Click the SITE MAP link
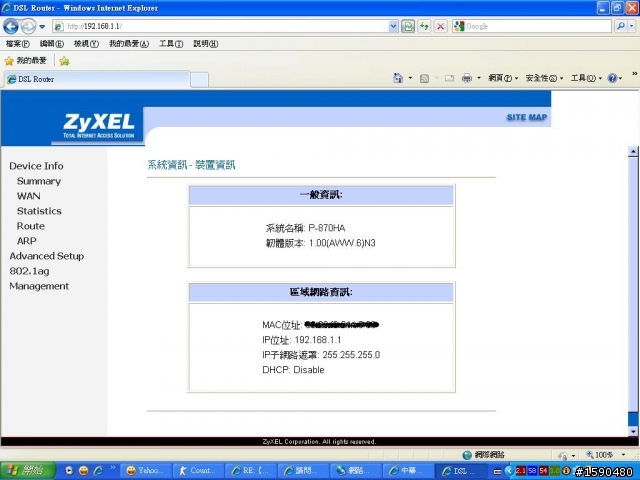The width and height of the screenshot is (640, 480). [x=527, y=118]
